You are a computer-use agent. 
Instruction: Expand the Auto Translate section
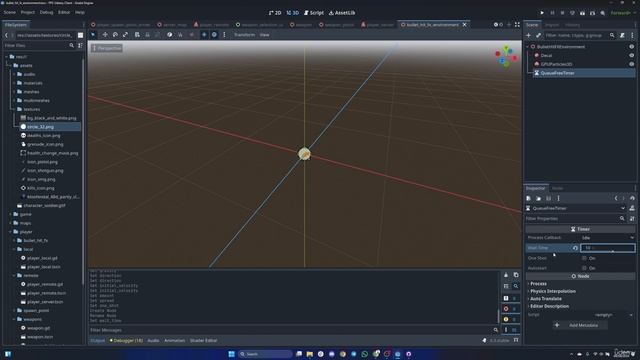(545, 299)
